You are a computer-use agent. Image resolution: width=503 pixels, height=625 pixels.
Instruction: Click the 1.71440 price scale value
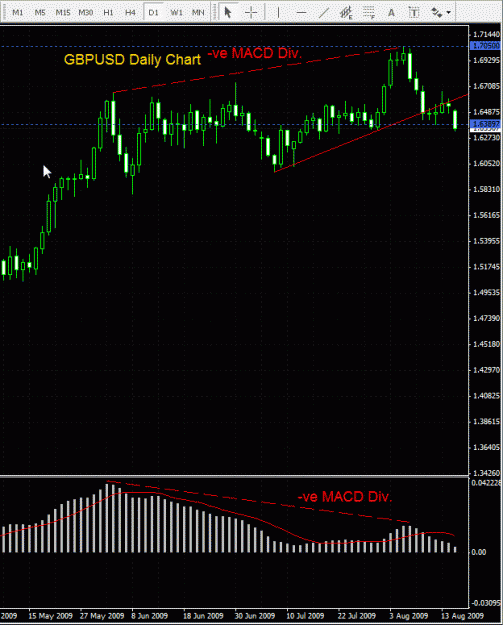[x=486, y=34]
